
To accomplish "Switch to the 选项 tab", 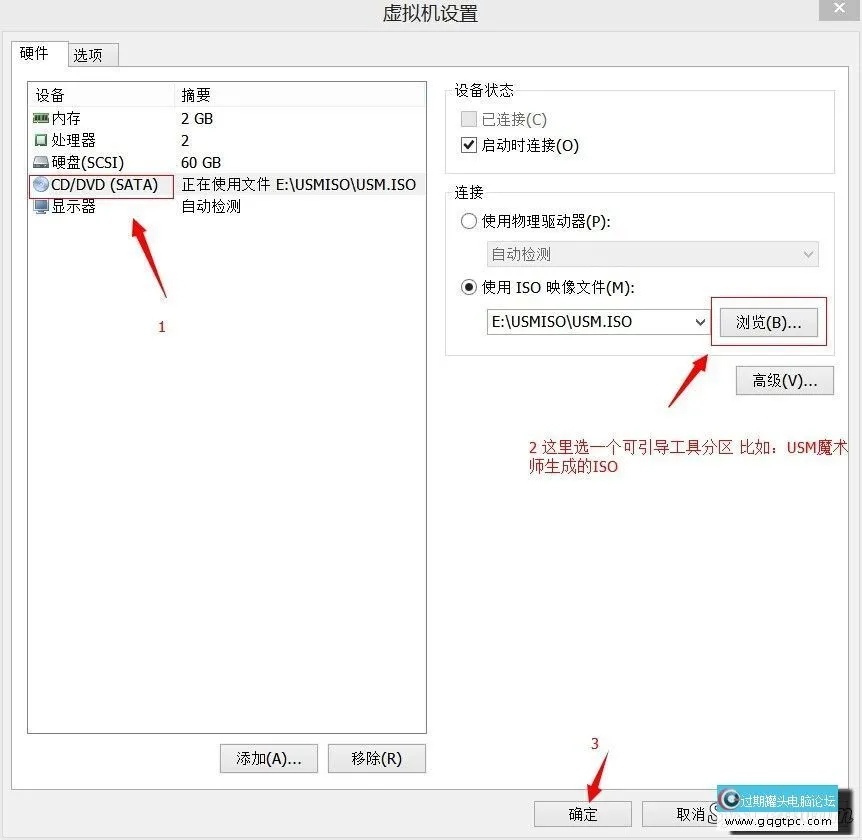I will pos(88,55).
